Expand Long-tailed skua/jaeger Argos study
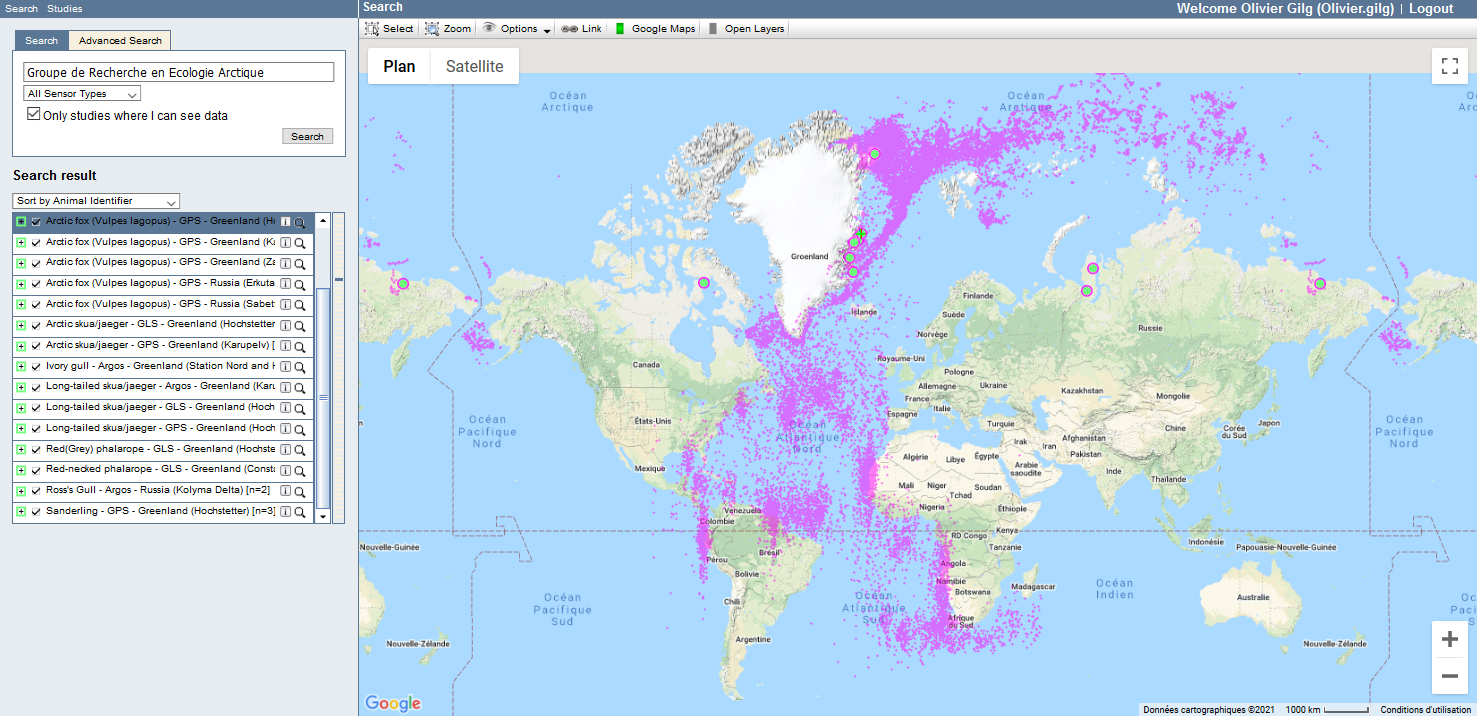Screen dimensions: 1477x716 [x=21, y=388]
